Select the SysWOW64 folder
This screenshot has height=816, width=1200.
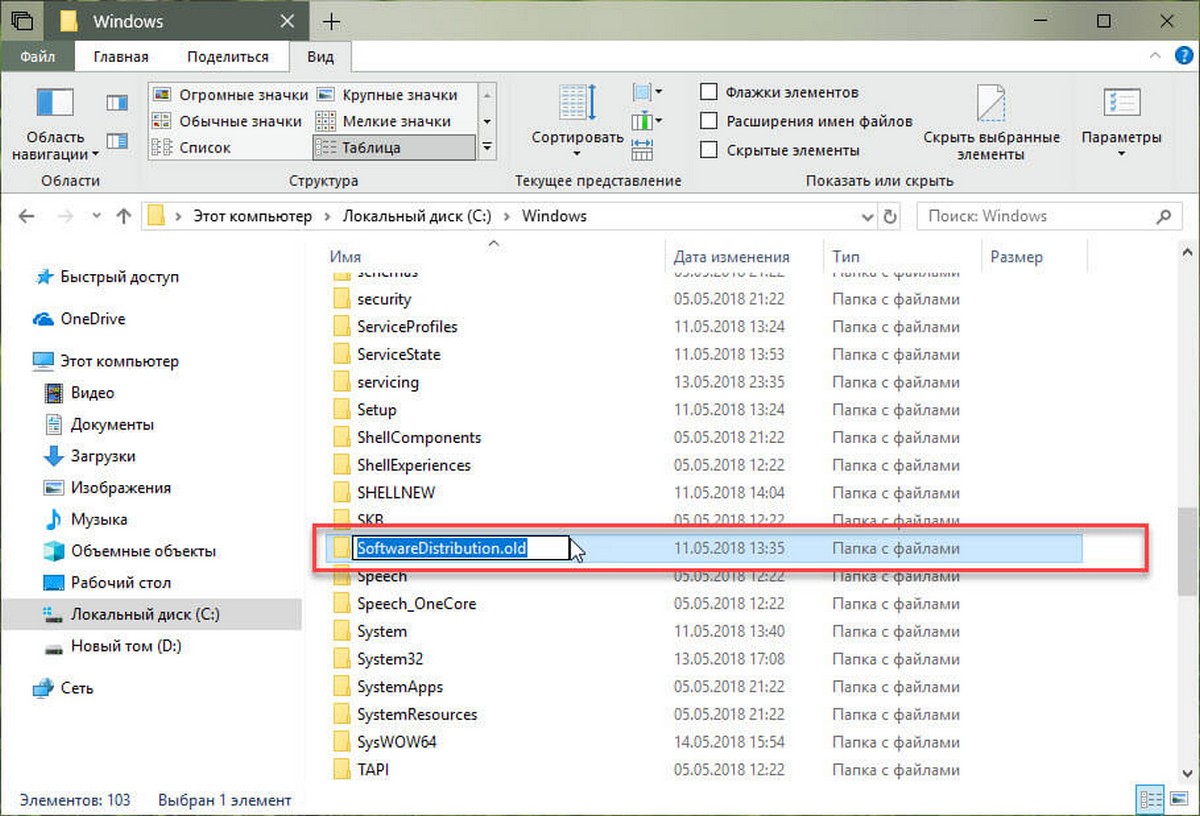[x=397, y=742]
